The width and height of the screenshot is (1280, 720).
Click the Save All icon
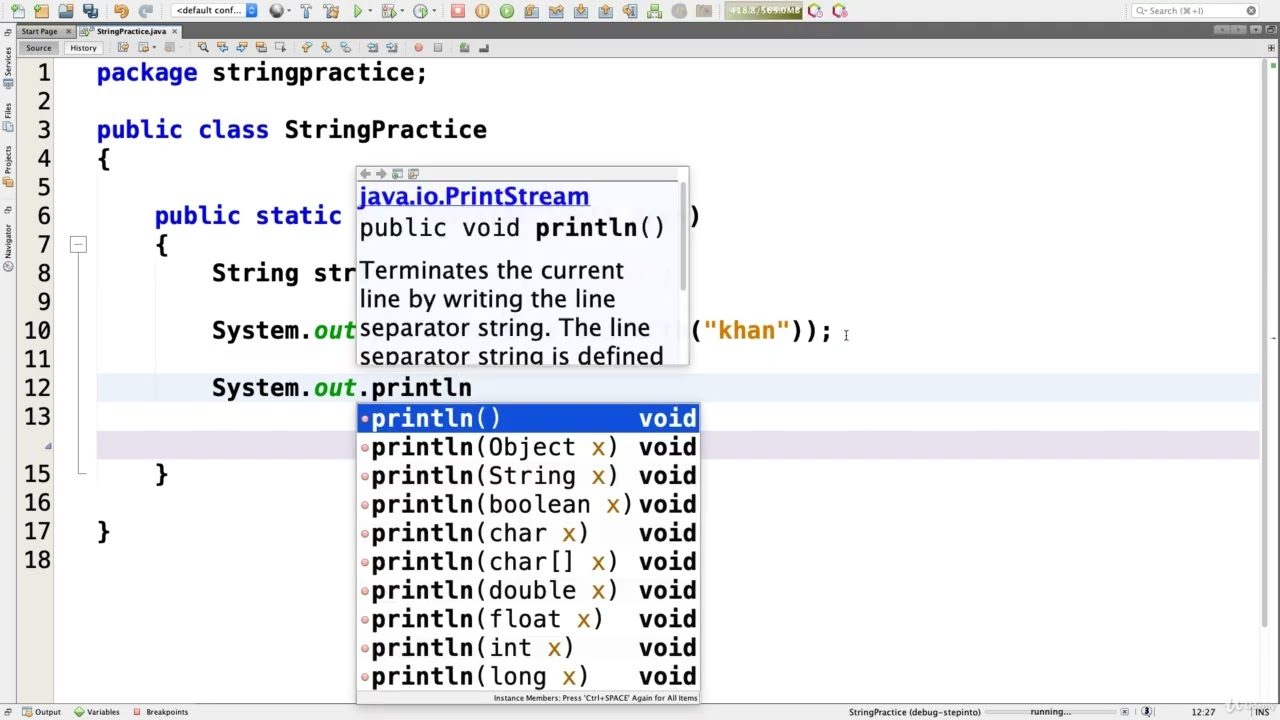(90, 11)
